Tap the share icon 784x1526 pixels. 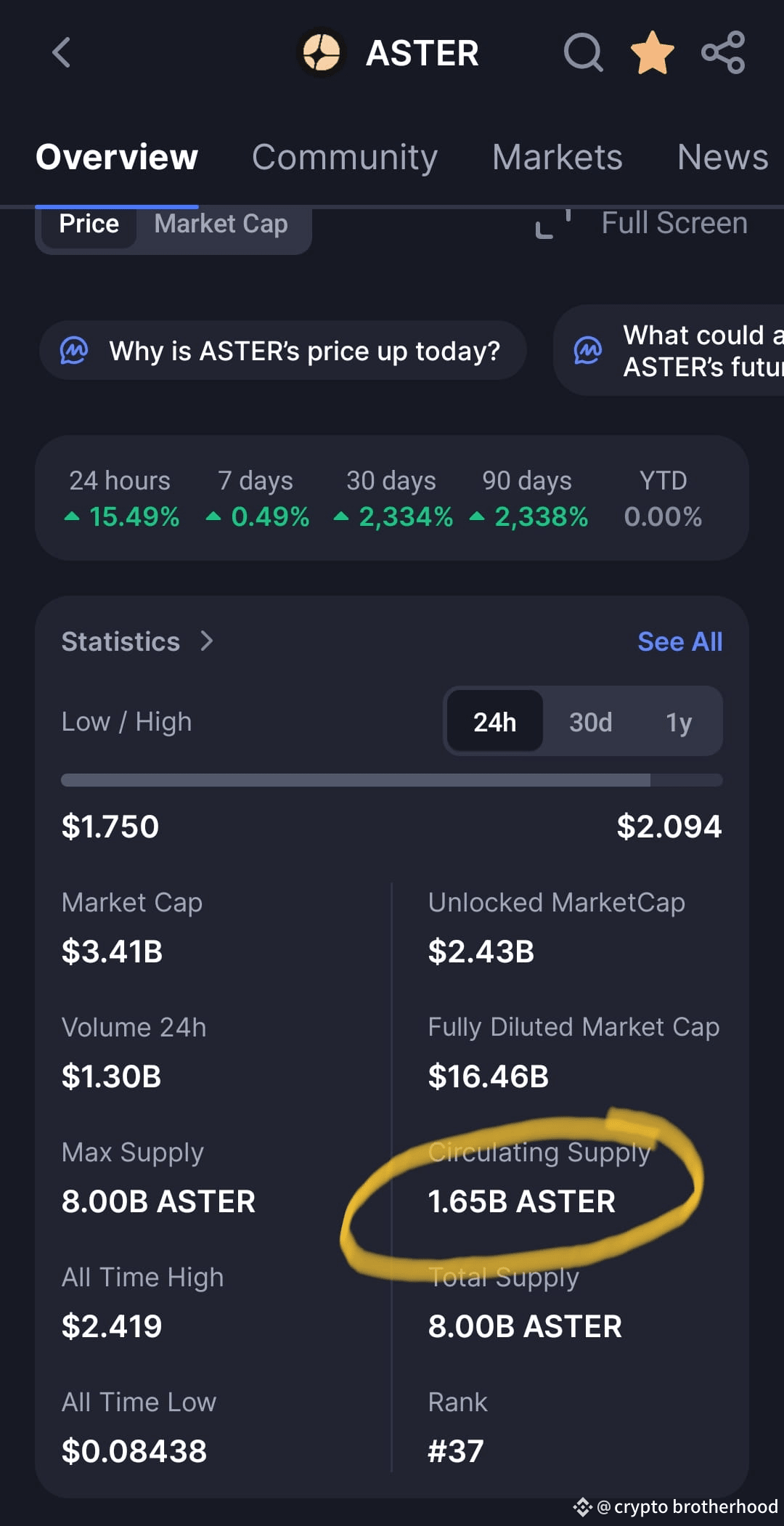[723, 52]
